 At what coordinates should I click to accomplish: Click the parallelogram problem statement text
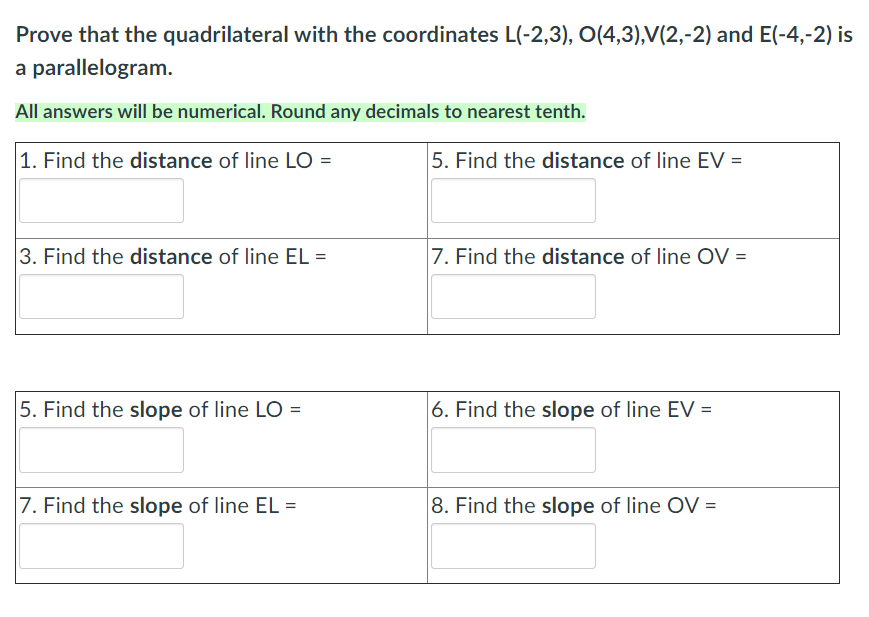(434, 51)
